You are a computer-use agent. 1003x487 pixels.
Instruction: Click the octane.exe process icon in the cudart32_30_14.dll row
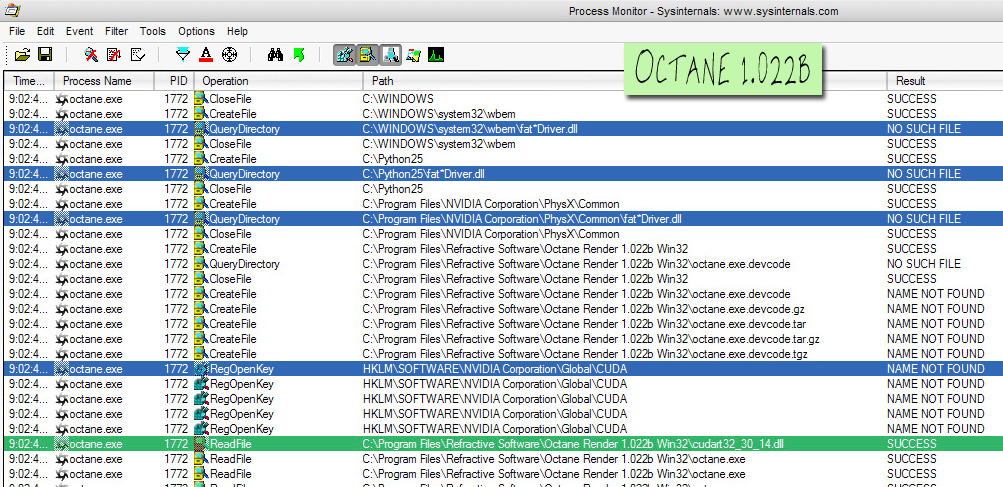pos(62,444)
